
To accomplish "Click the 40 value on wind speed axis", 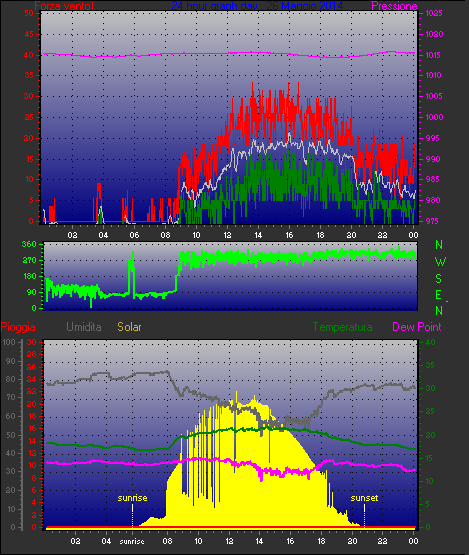I will tap(29, 55).
